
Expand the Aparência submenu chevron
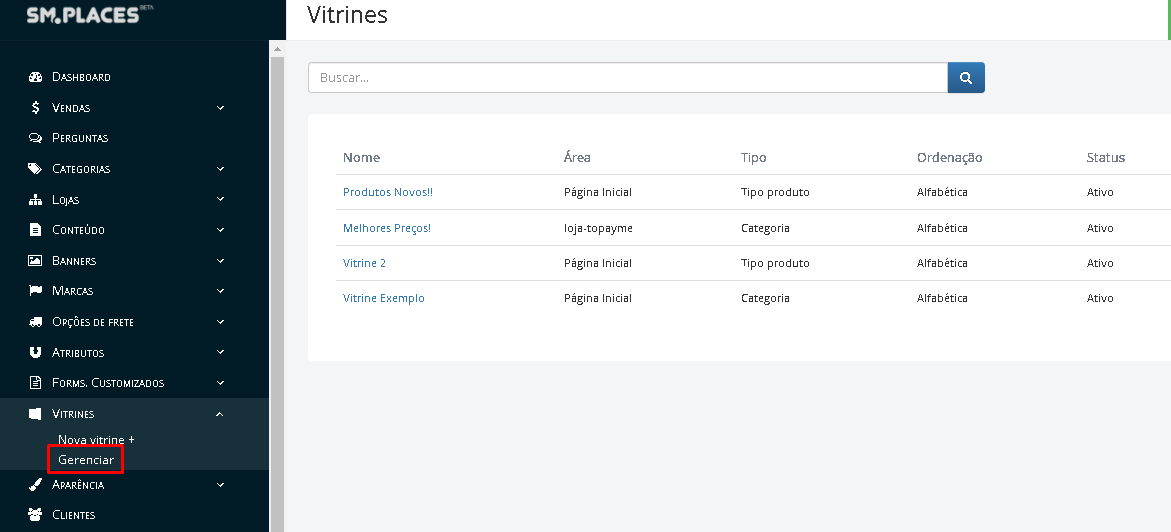pos(221,485)
